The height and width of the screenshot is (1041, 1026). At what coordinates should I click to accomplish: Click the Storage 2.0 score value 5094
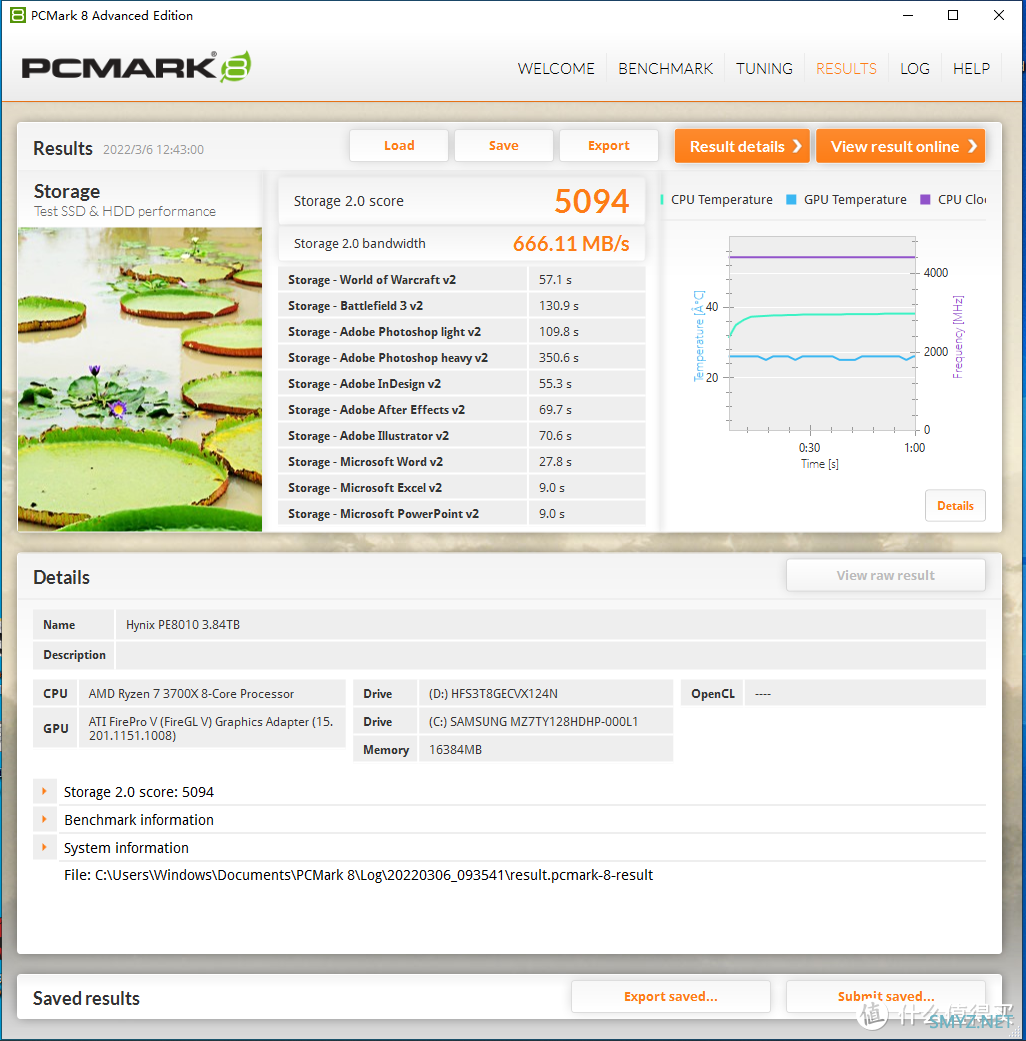coord(591,201)
